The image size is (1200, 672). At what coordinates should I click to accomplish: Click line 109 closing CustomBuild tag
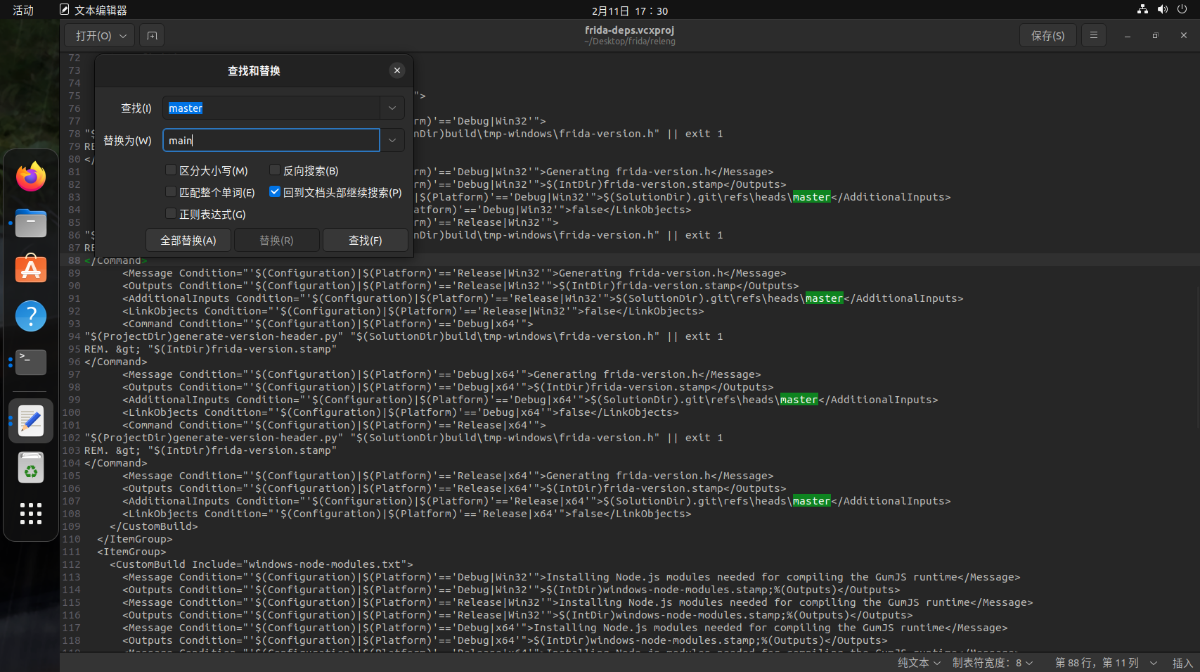pos(154,526)
